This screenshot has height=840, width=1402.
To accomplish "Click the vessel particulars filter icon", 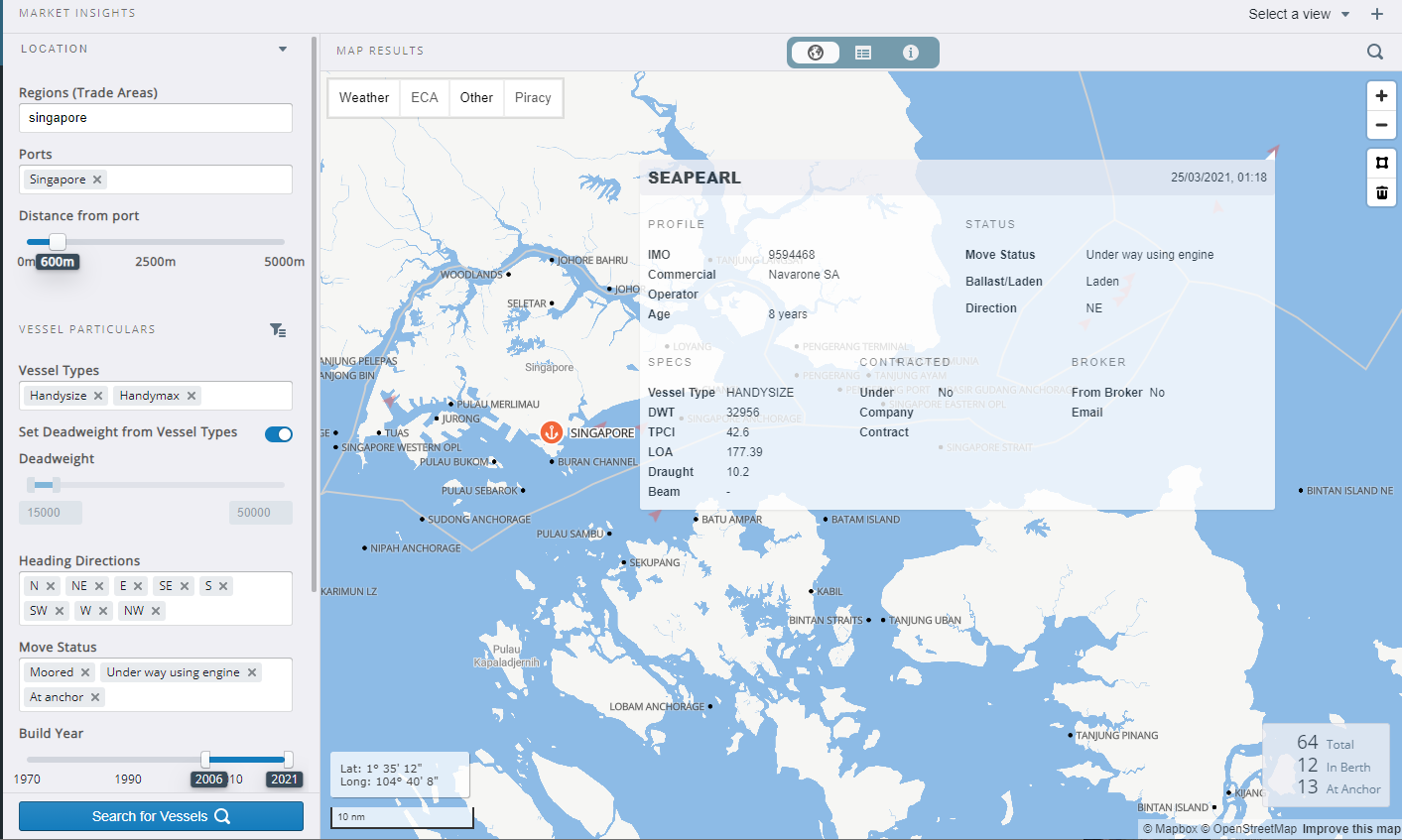I will click(x=278, y=330).
